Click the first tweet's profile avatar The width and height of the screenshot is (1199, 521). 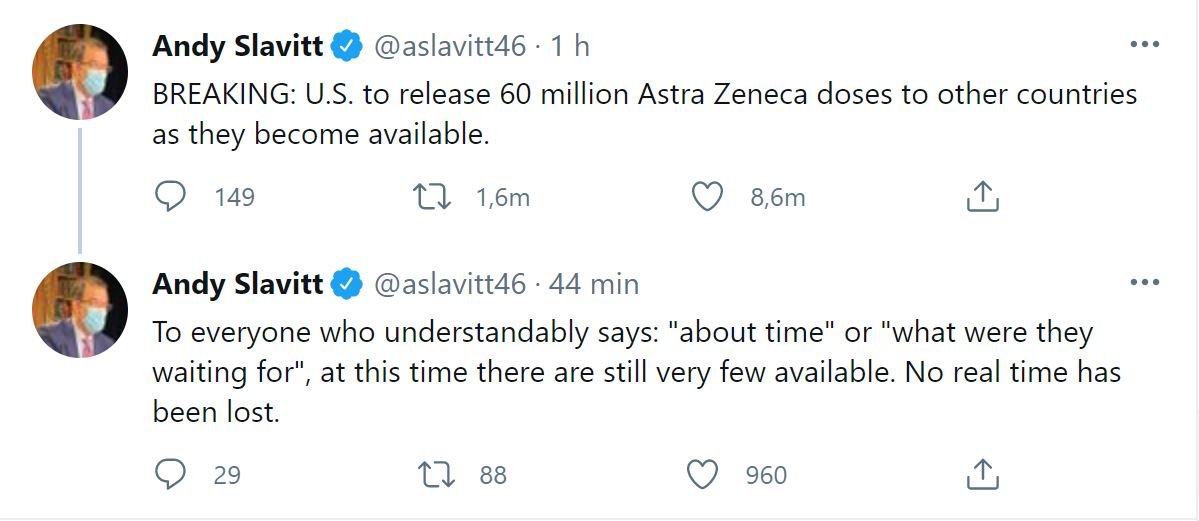coord(80,73)
